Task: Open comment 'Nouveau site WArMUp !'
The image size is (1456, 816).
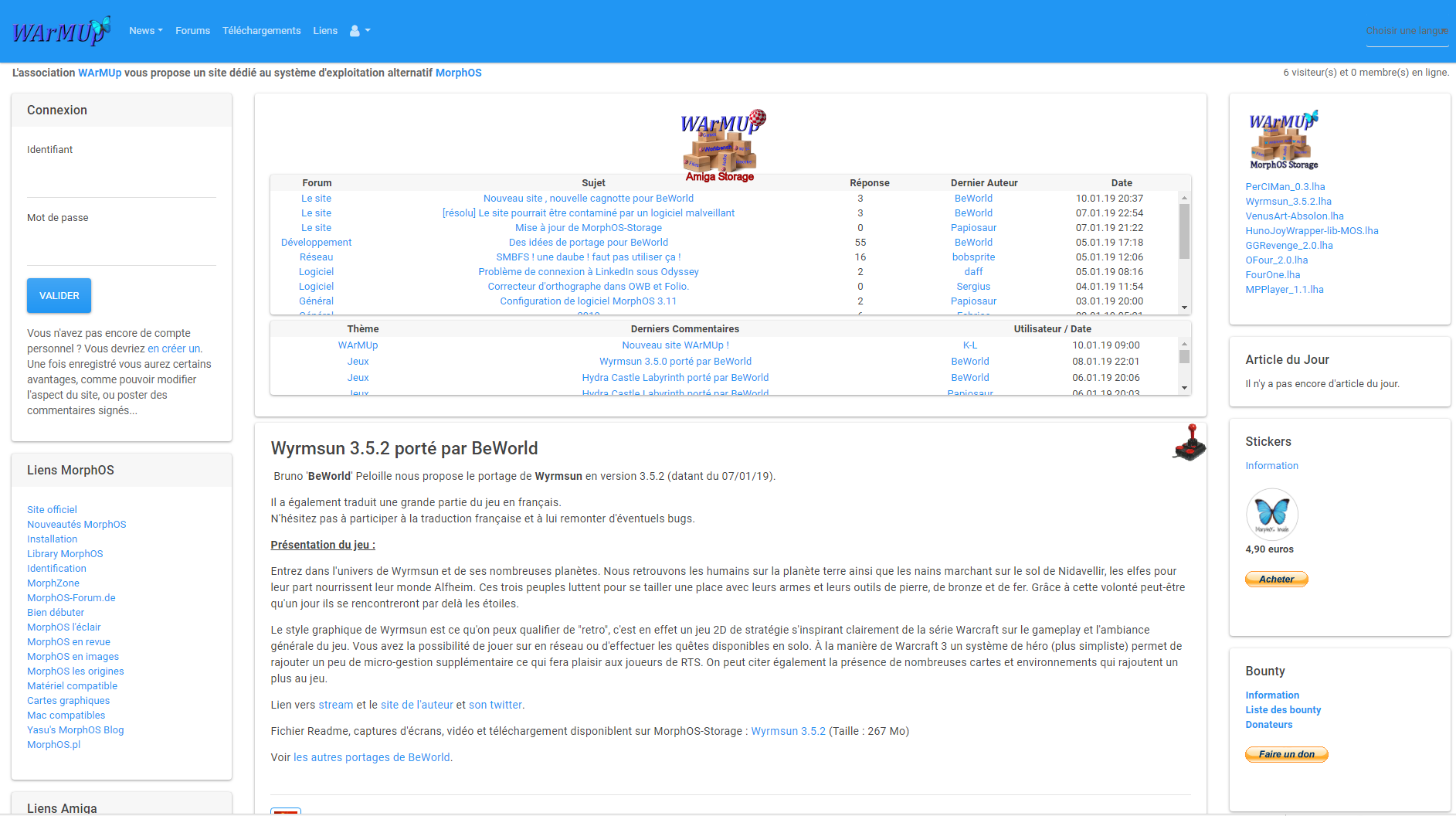Action: click(x=675, y=345)
